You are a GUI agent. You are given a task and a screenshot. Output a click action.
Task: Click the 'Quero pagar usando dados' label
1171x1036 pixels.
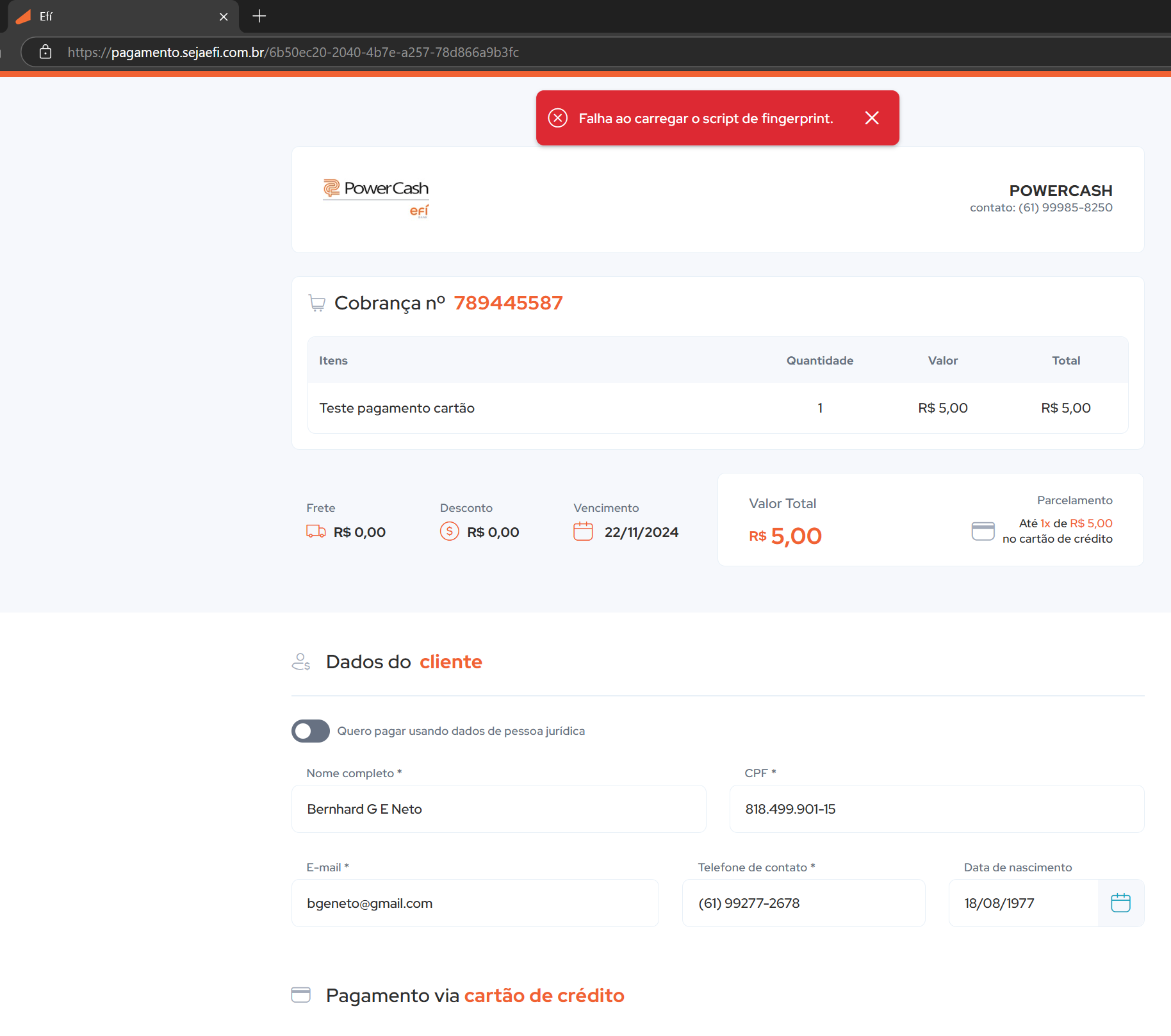click(x=461, y=731)
